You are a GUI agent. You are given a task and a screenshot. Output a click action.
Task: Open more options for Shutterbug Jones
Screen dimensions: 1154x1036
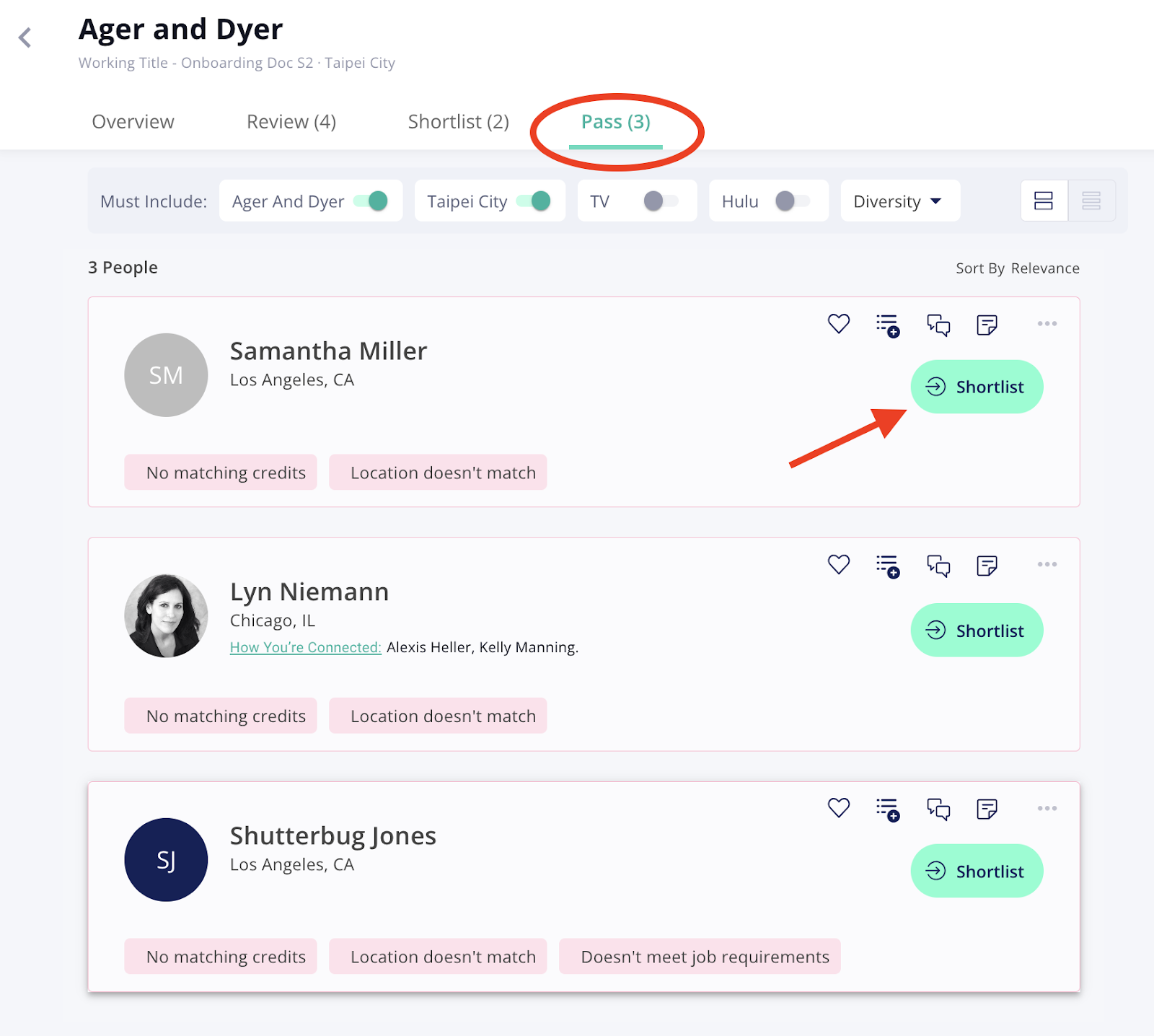(1047, 808)
